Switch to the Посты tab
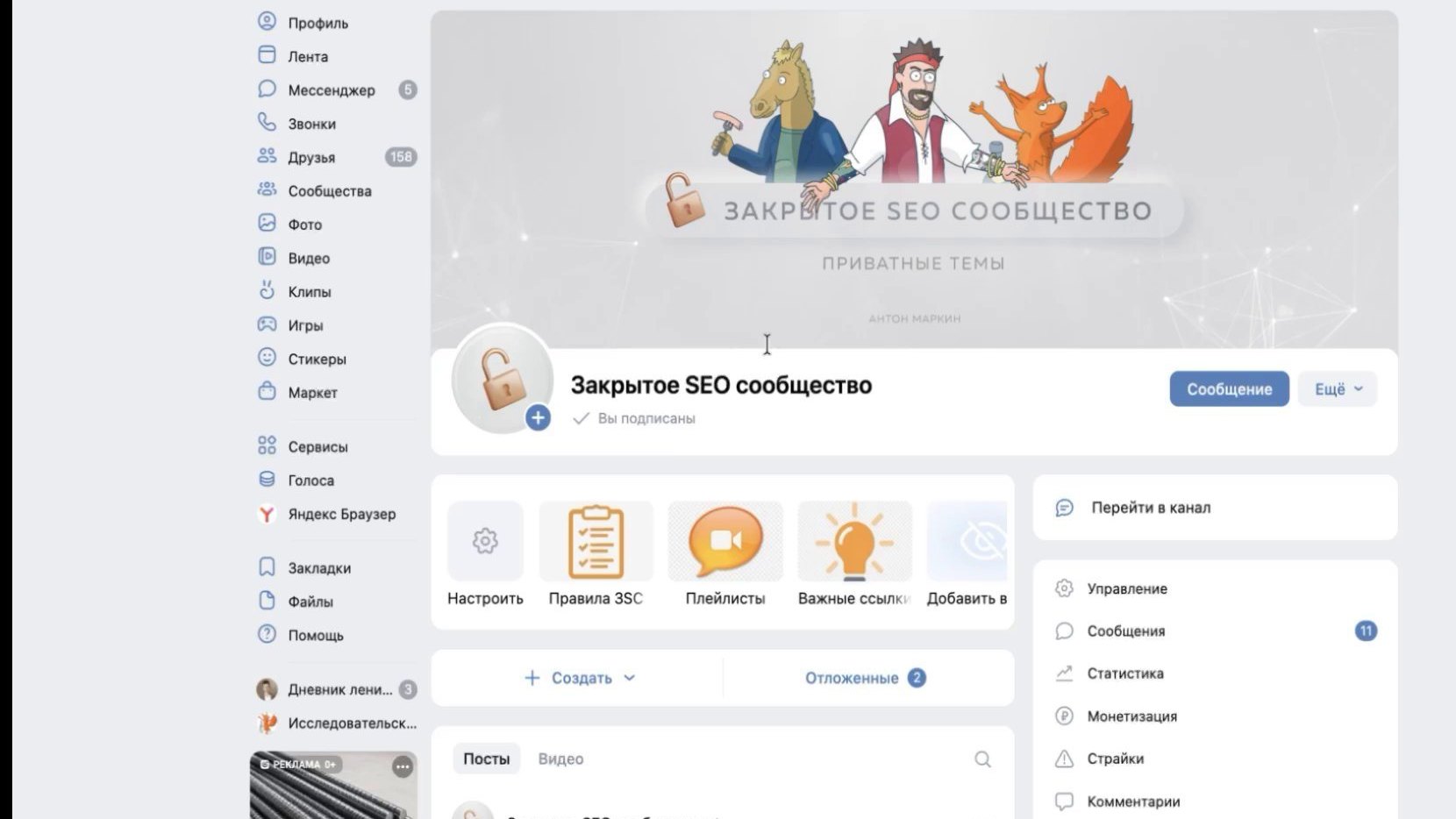 [487, 758]
